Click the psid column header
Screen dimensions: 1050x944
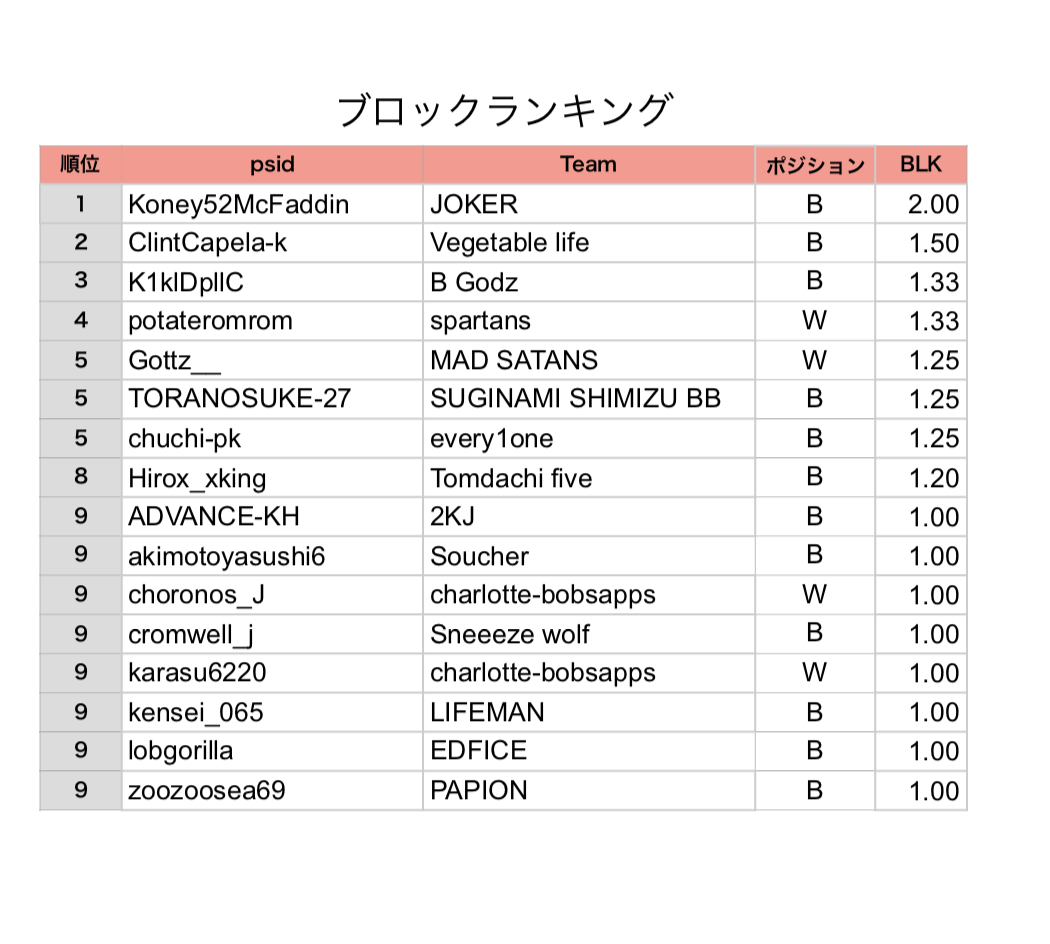[272, 165]
